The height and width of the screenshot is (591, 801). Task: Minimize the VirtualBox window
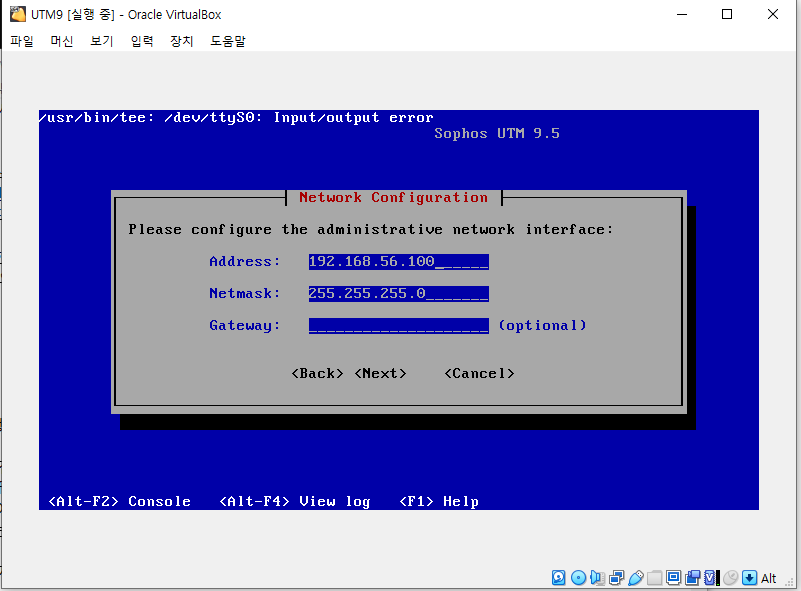682,14
